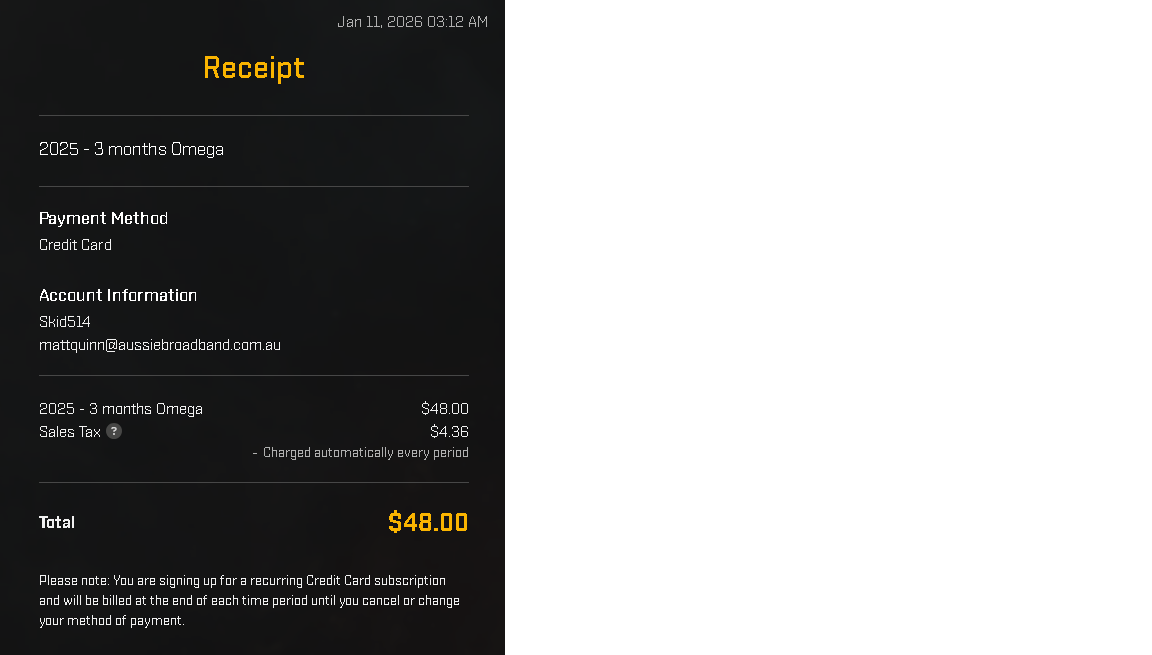Click the blank white area beside the receipt
Screen dimensions: 1152x655
[x=828, y=328]
